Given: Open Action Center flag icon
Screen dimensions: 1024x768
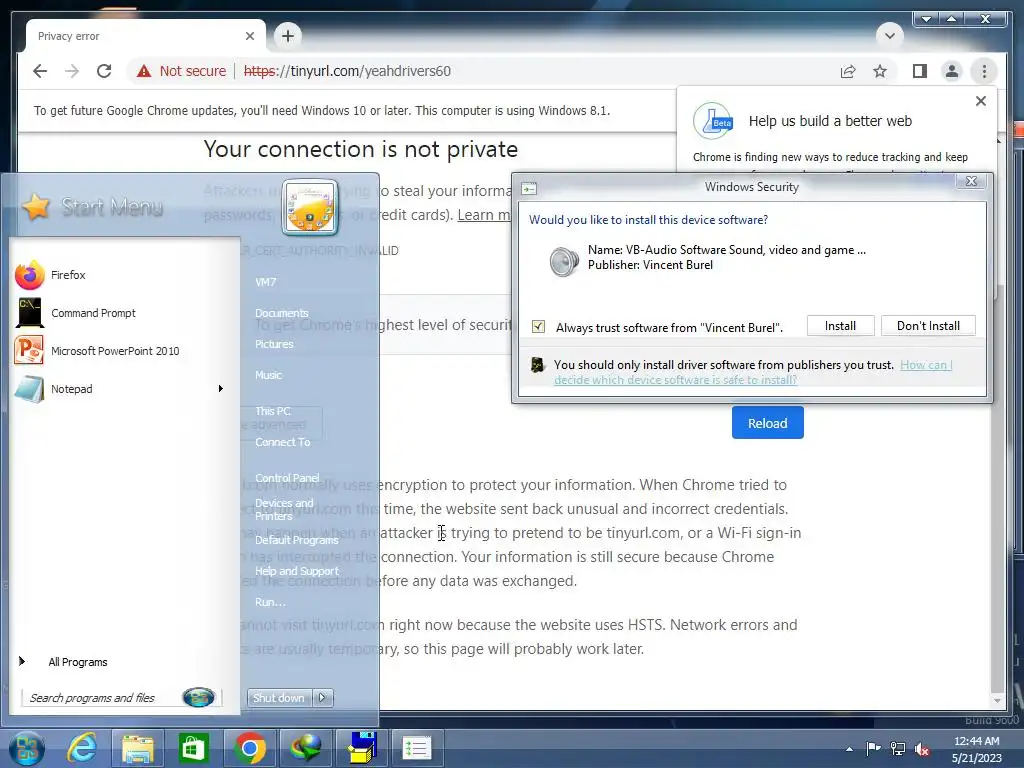Looking at the screenshot, I should coord(873,748).
